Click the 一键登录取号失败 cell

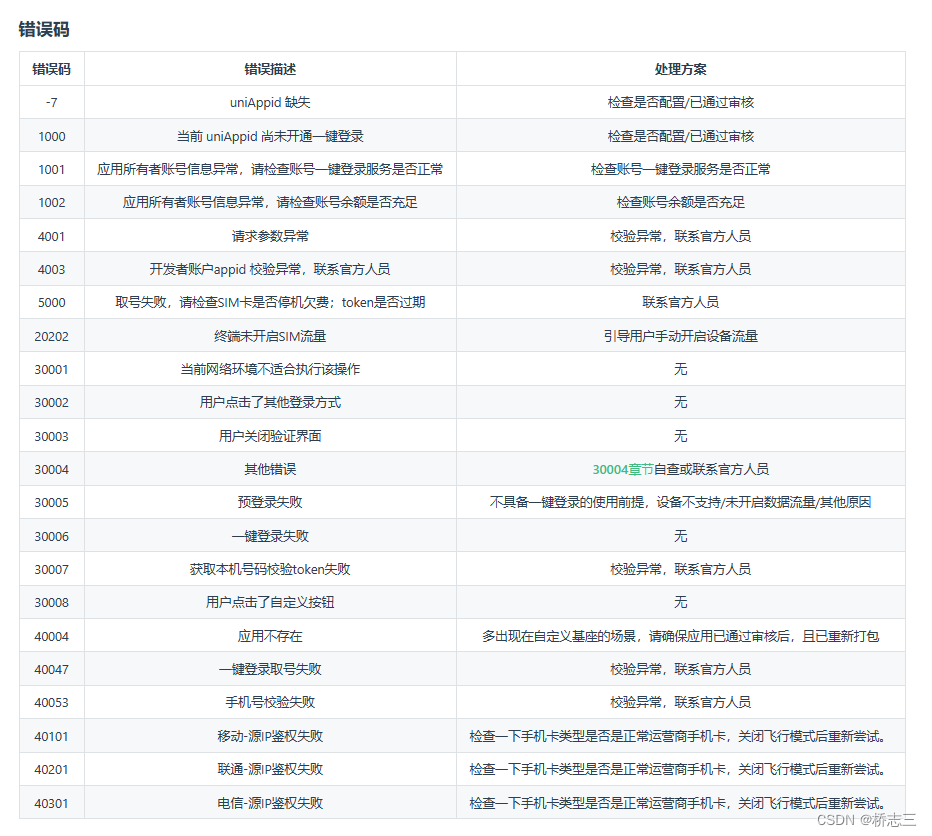271,669
